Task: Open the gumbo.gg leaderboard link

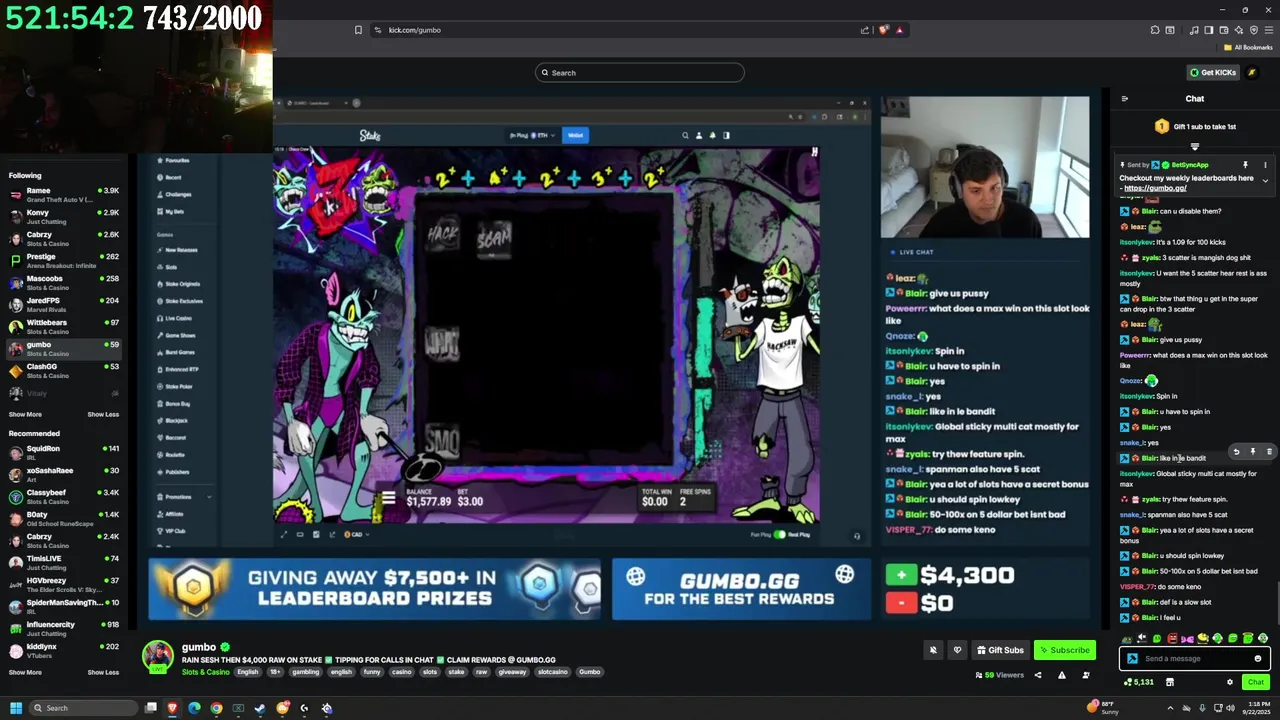Action: 1155,188
